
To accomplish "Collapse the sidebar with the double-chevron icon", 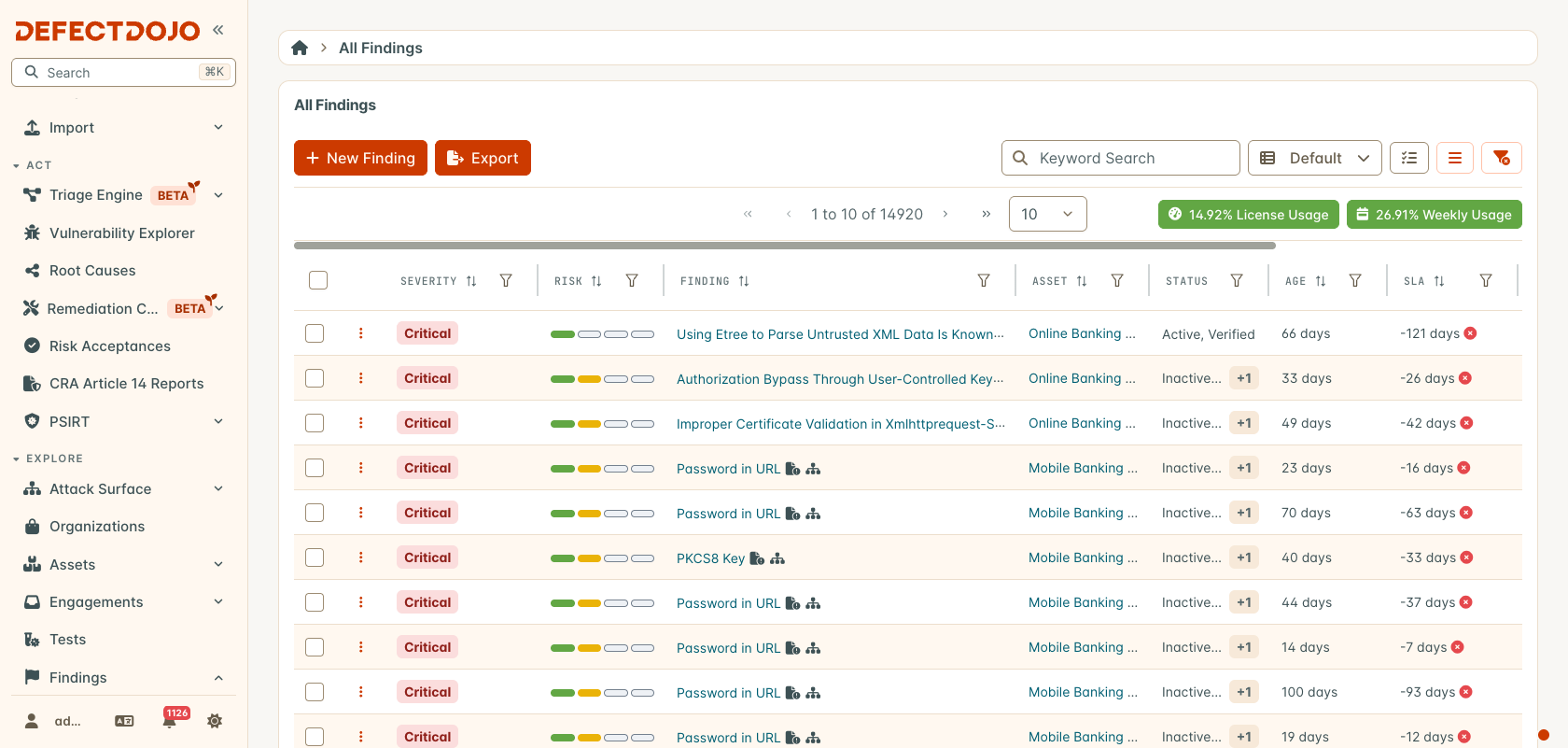I will point(217,30).
